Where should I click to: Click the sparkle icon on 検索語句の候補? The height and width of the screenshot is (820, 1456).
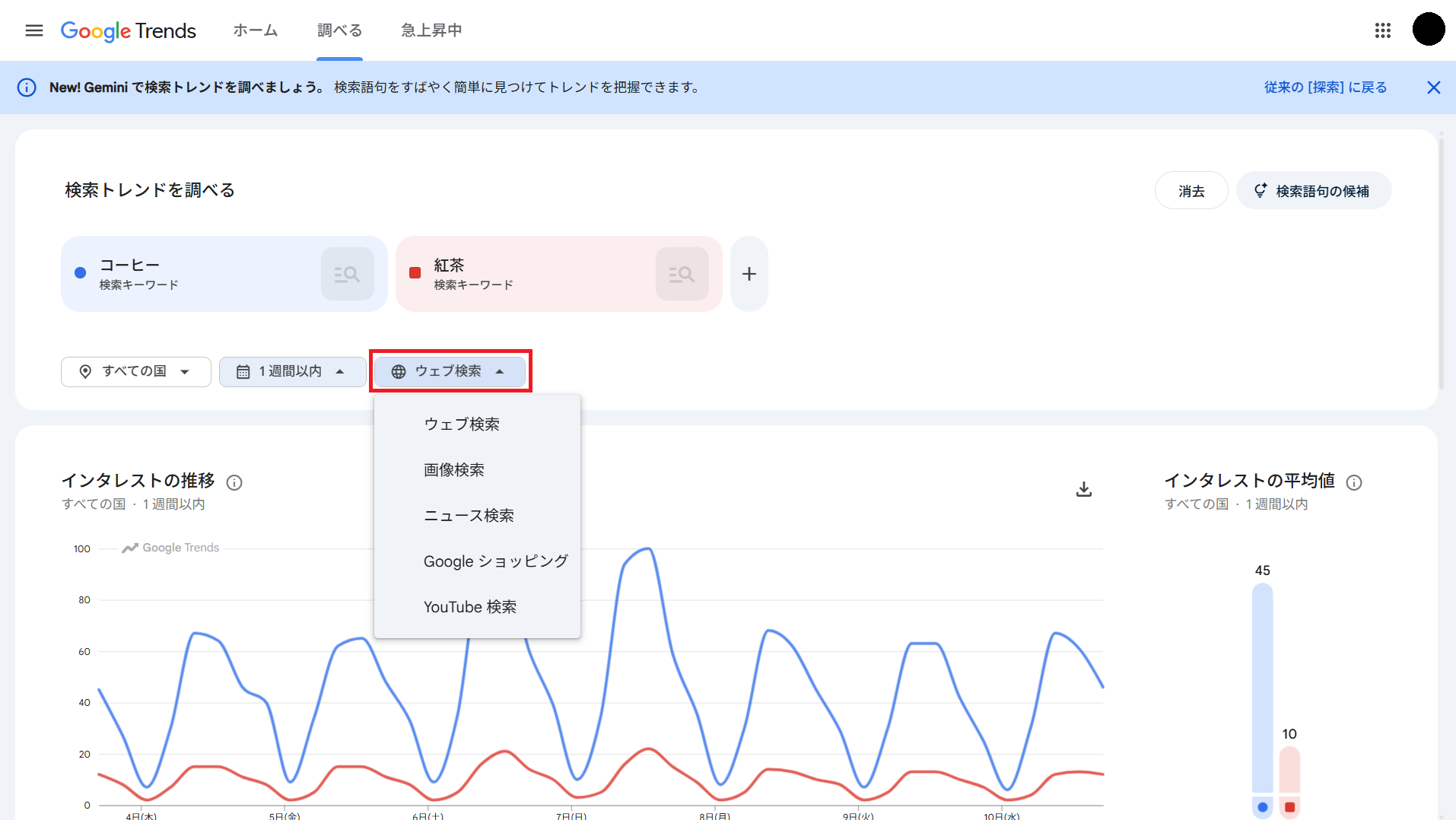[x=1260, y=190]
